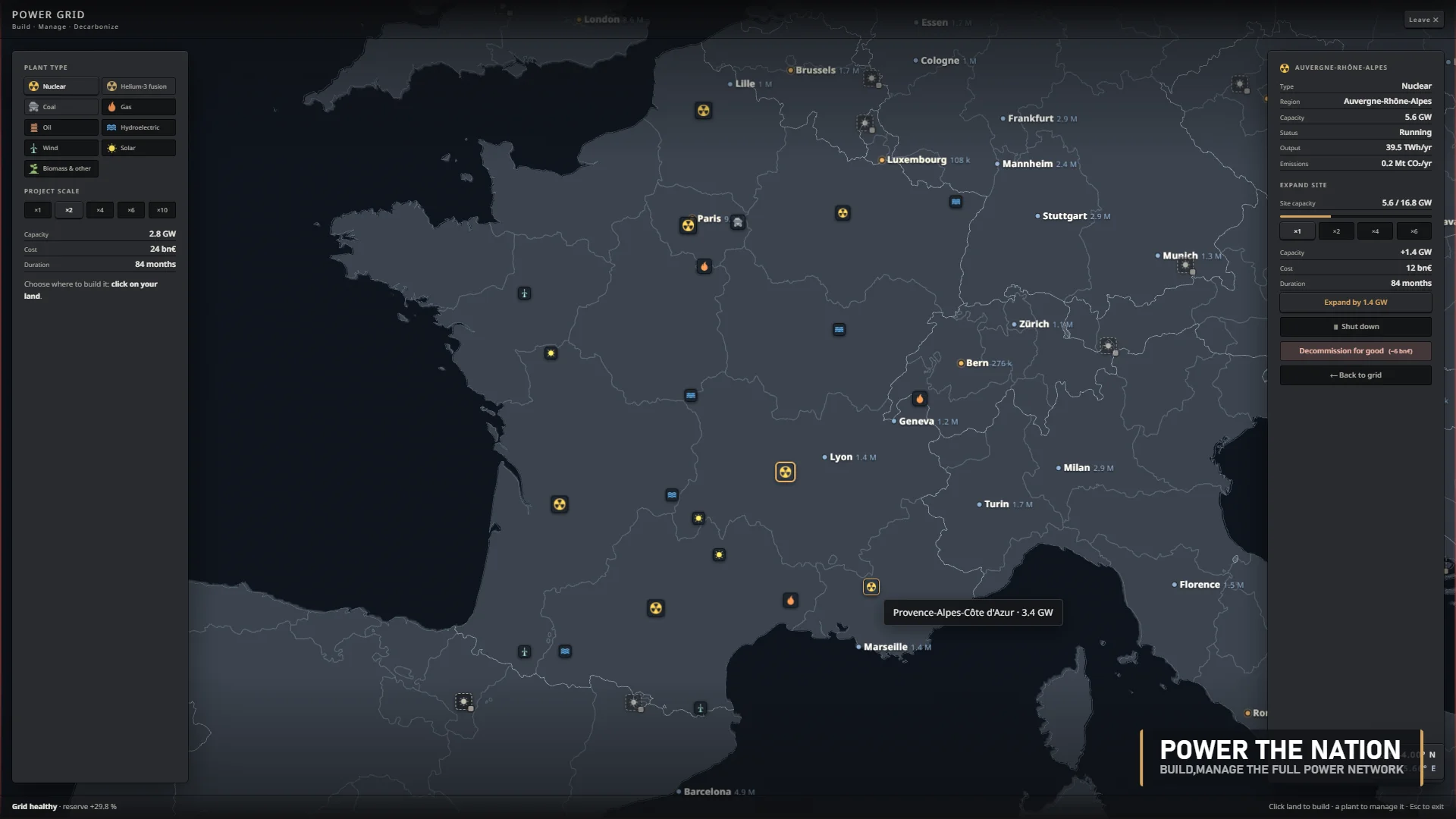Select the foreign plant icon north of Luxembourg
Image resolution: width=1456 pixels, height=819 pixels.
(x=864, y=123)
